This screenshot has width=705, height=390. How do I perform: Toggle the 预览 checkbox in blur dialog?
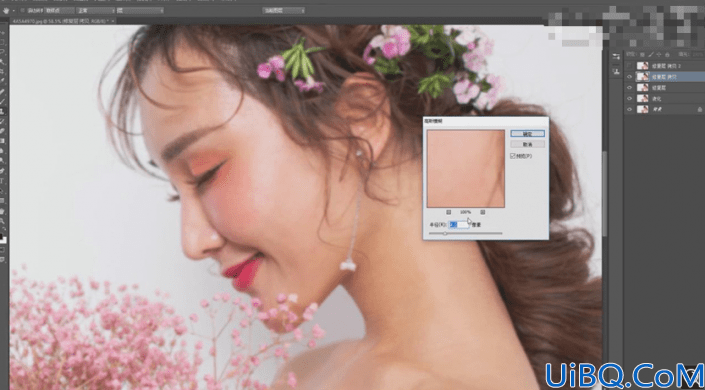(513, 156)
